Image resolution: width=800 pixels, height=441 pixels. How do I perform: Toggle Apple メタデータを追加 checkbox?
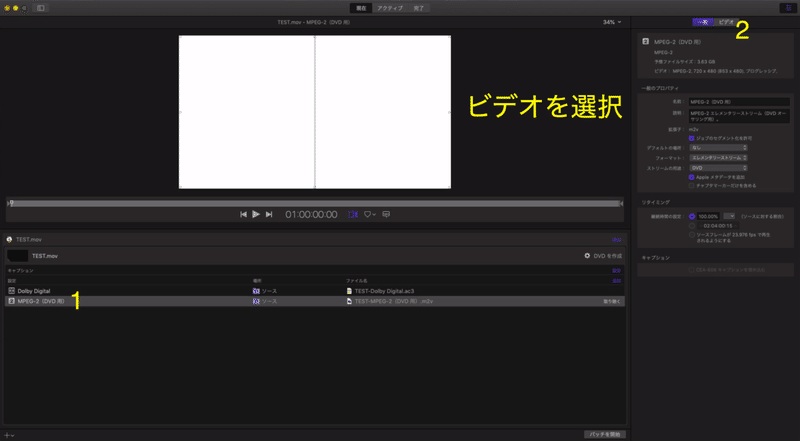pos(692,177)
